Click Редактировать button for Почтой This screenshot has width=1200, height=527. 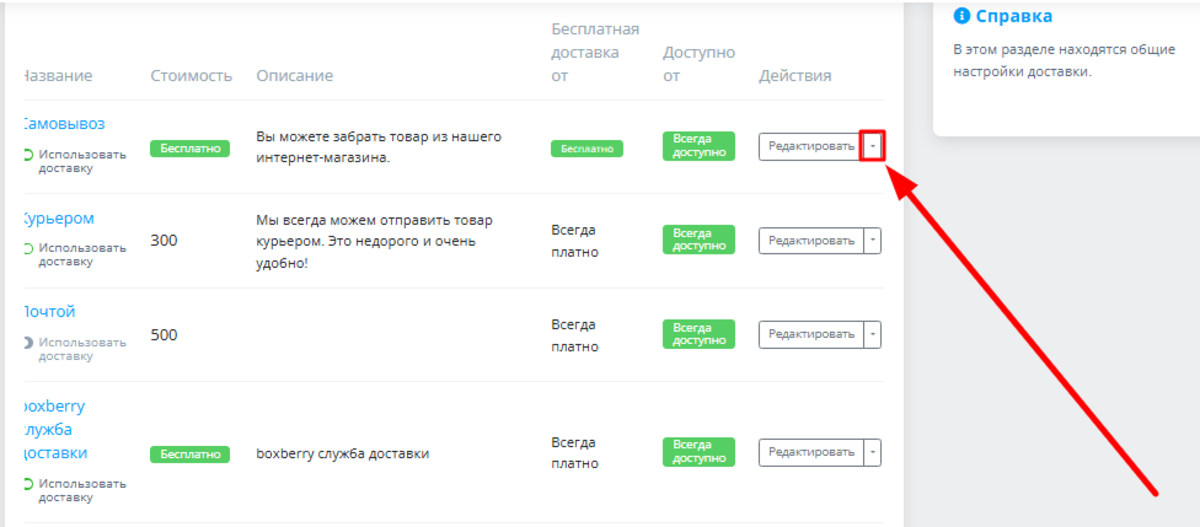coord(810,334)
